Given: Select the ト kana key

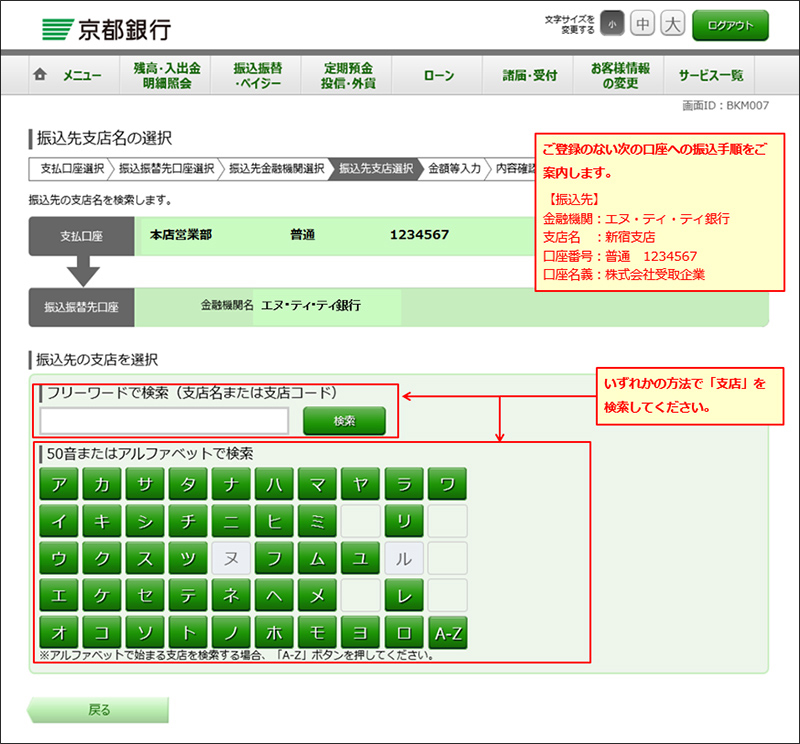Looking at the screenshot, I should point(188,633).
